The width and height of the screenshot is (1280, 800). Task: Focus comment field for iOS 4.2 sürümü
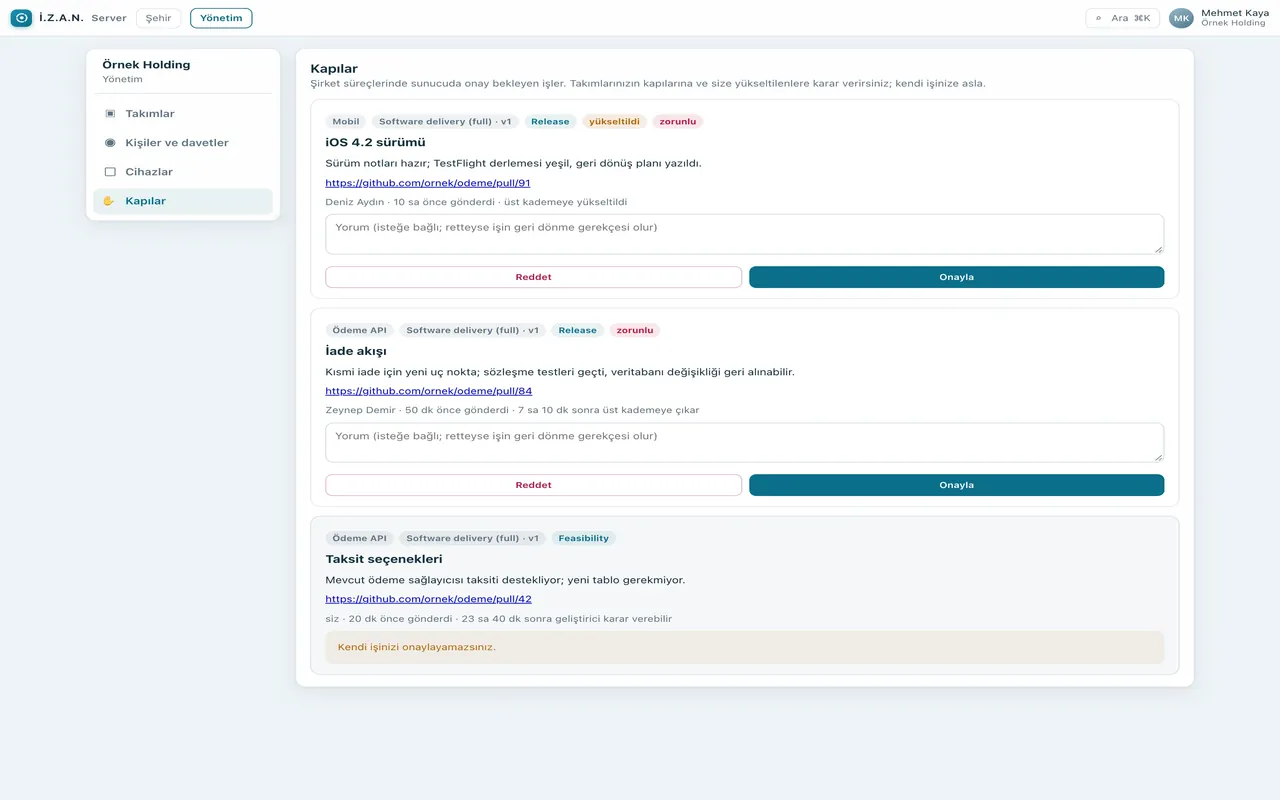click(x=745, y=234)
